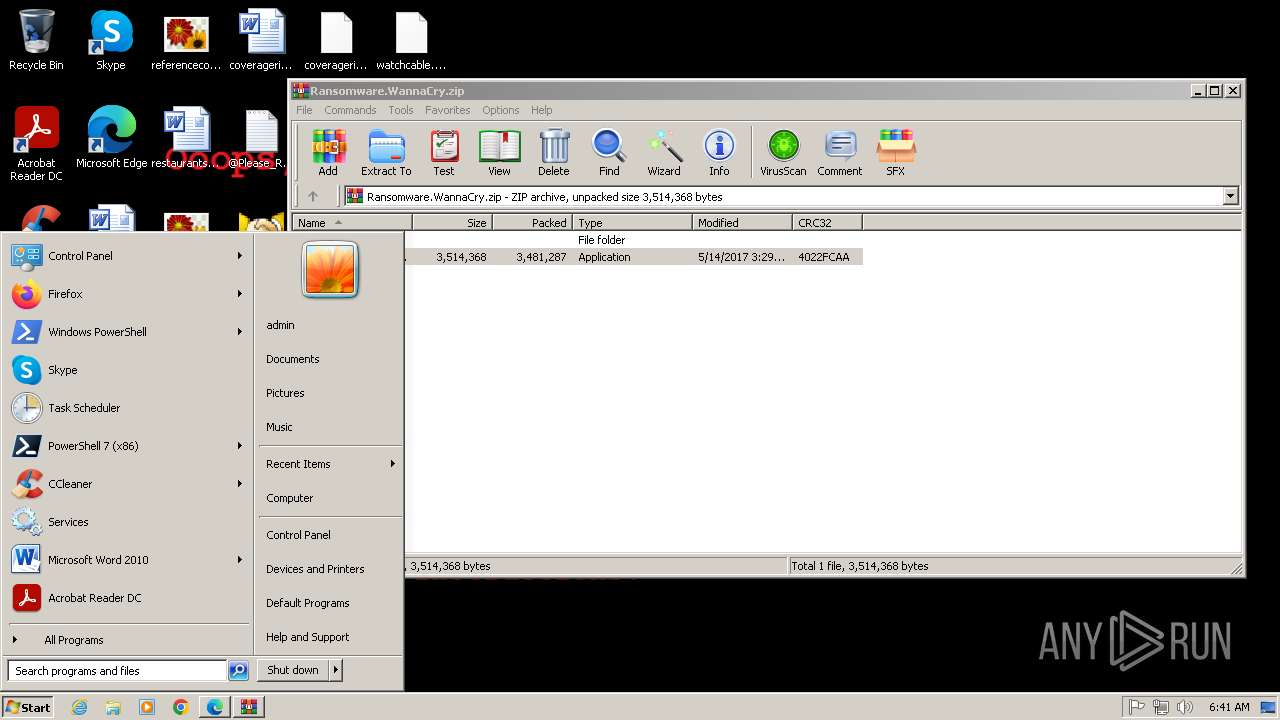Click the View file icon
Screen dimensions: 1280x720
pyautogui.click(x=499, y=153)
